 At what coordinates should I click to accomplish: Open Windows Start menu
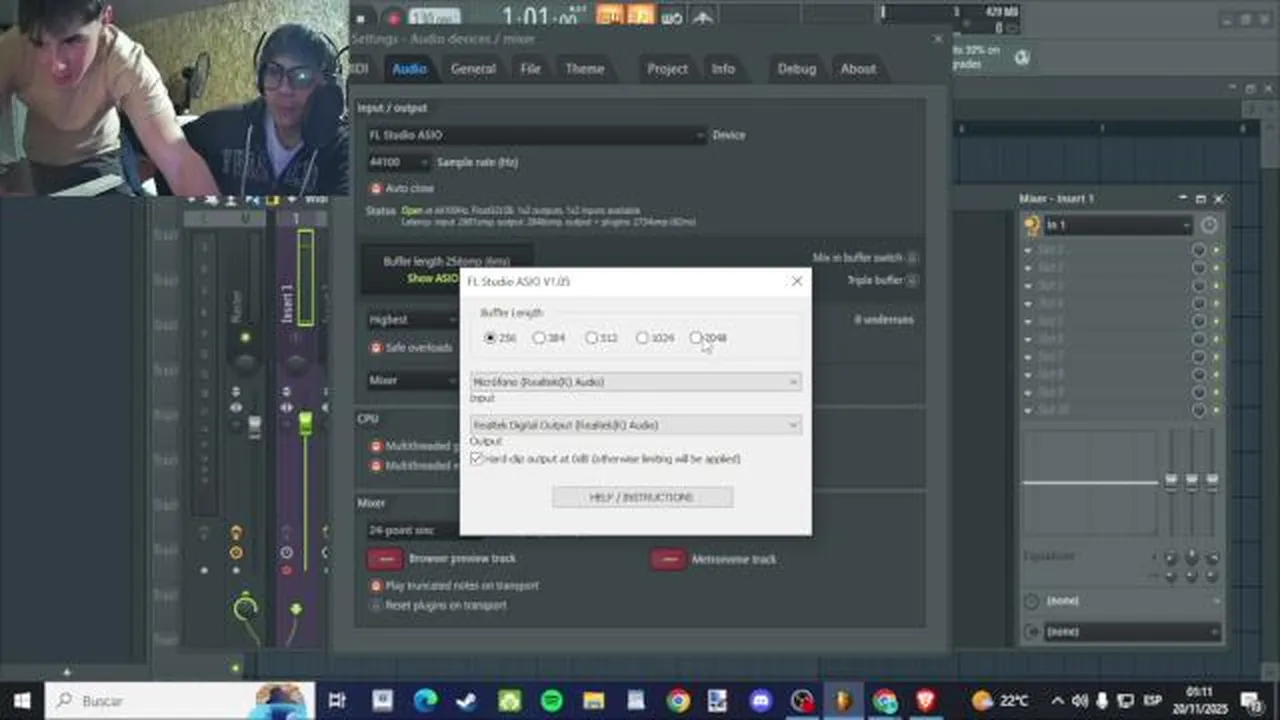pos(21,701)
